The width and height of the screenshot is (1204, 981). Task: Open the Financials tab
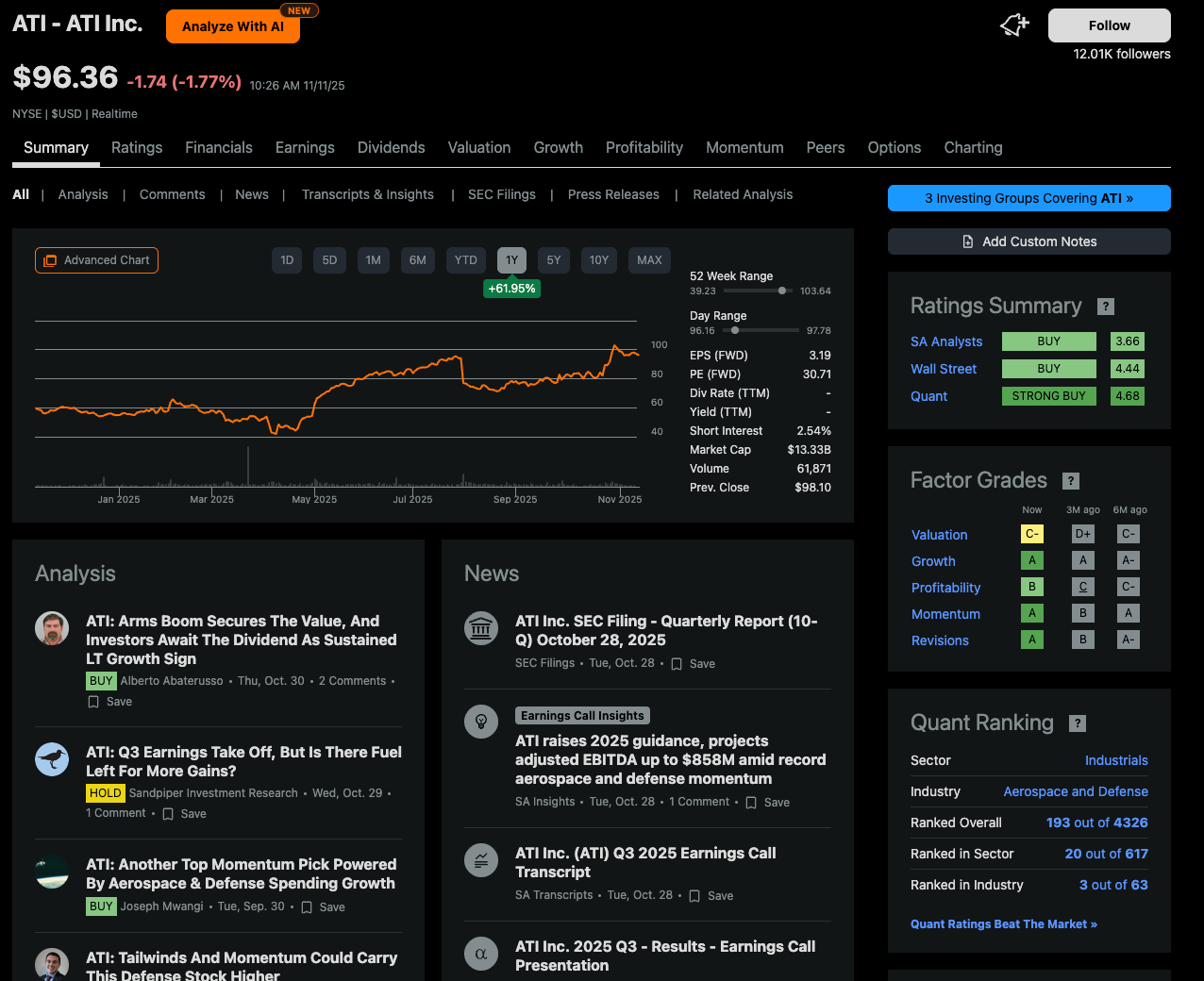pos(219,148)
